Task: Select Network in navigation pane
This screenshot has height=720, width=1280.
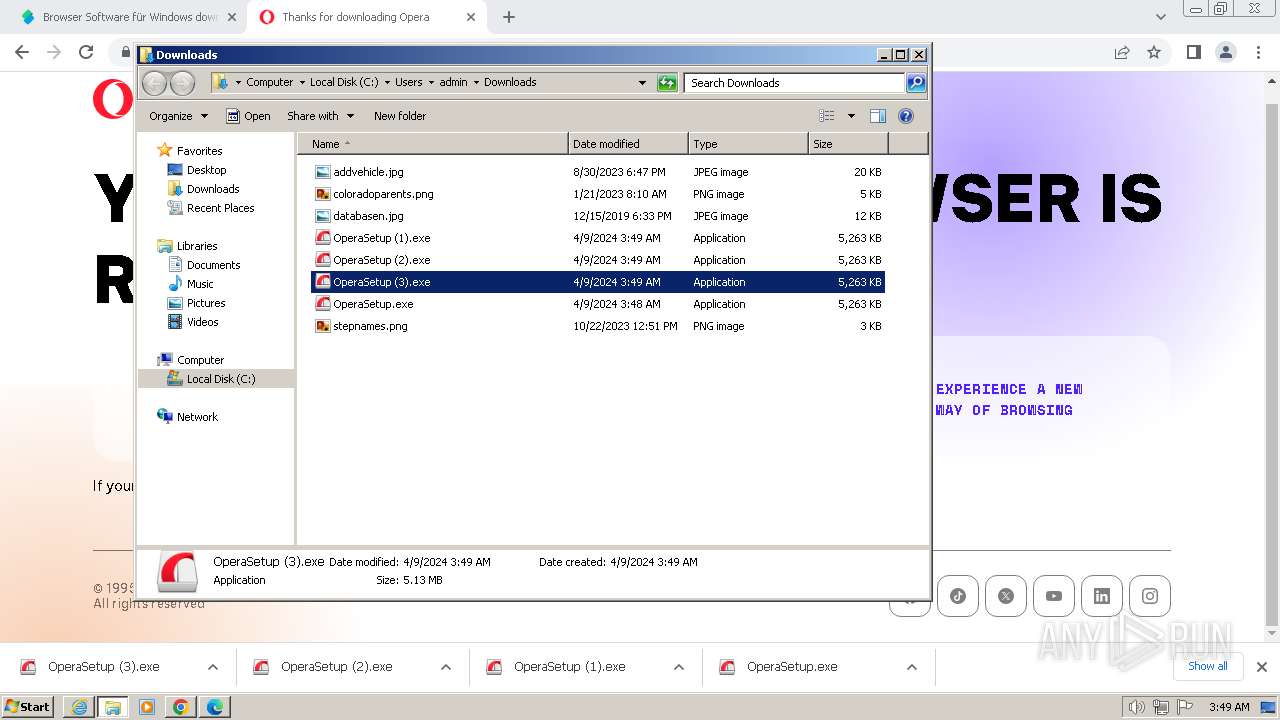Action: [x=197, y=417]
